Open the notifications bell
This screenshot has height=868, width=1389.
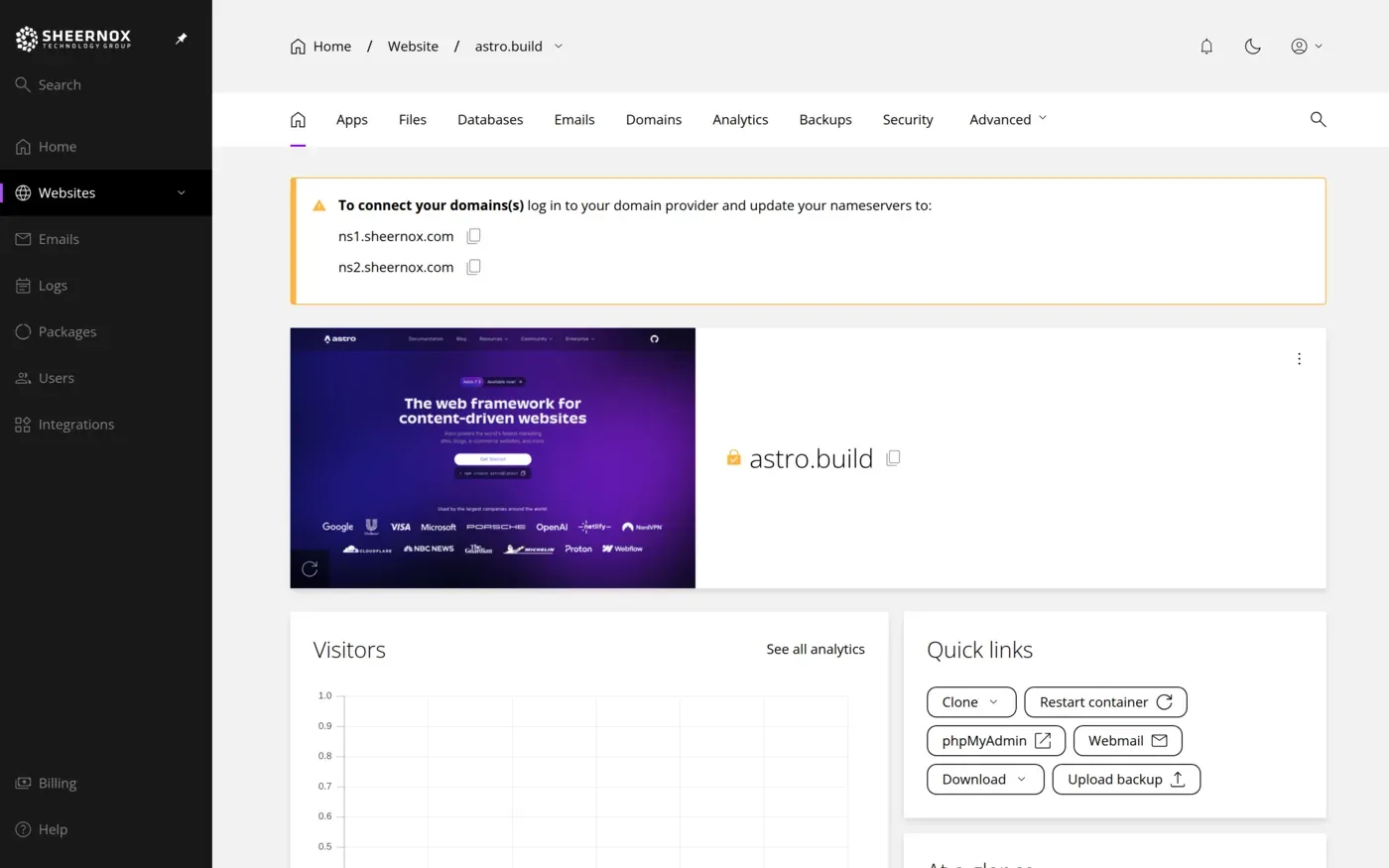pyautogui.click(x=1206, y=47)
